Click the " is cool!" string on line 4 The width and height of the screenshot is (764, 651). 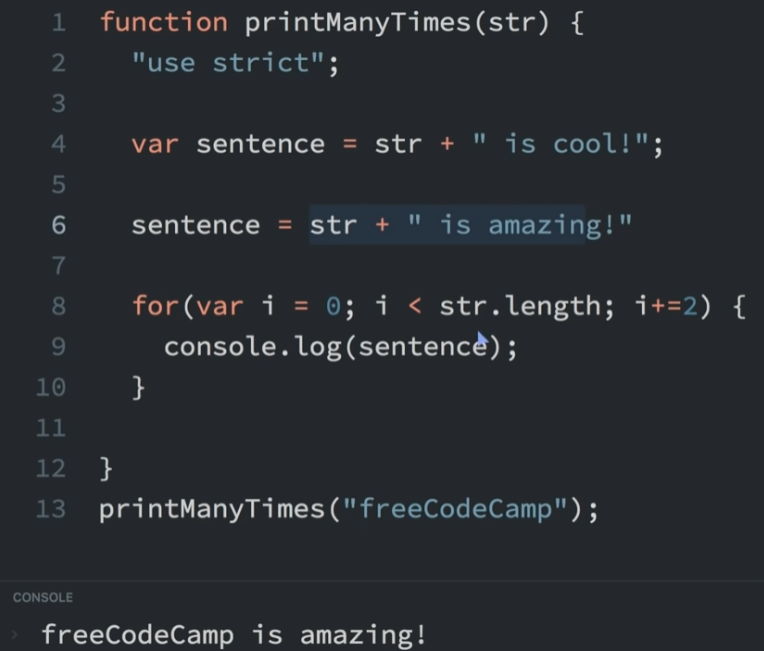(561, 144)
